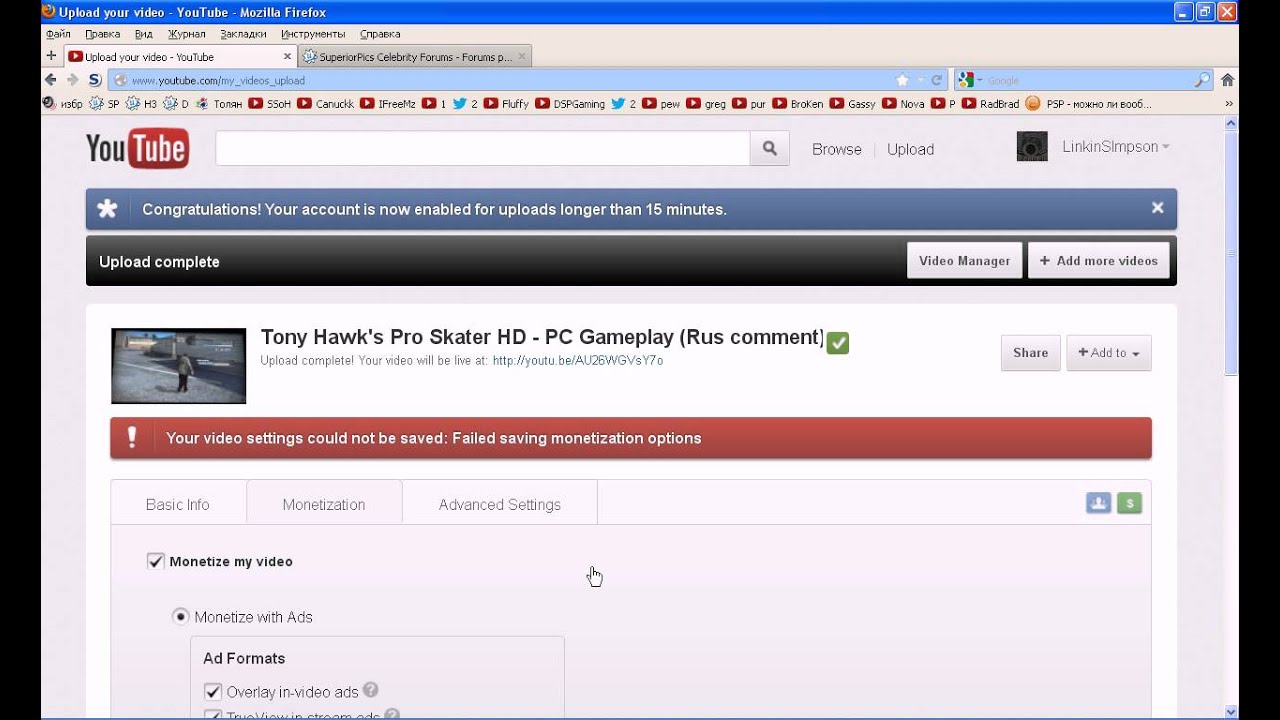Viewport: 1280px width, 720px height.
Task: Toggle Overlay in-video ads checkbox
Action: 213,691
